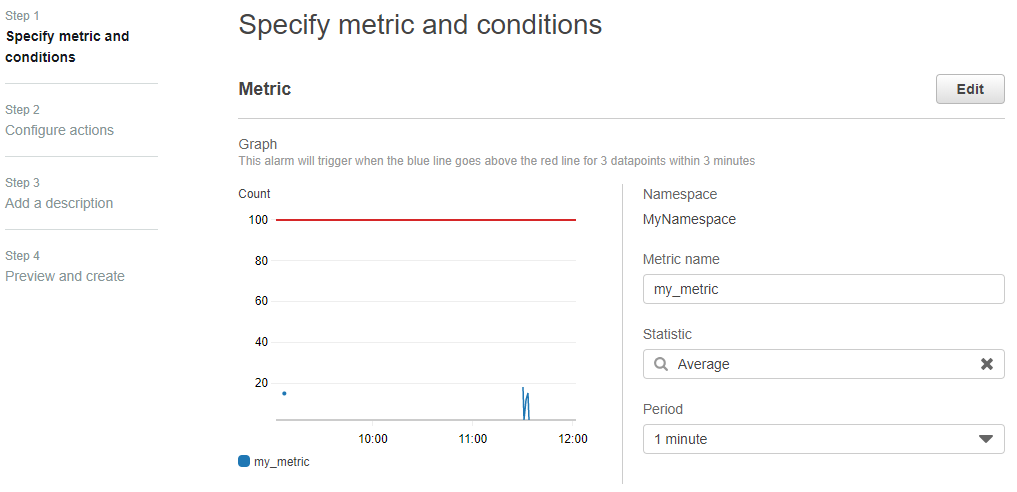Click the 10:00 time axis label
1017x492 pixels.
click(x=373, y=439)
